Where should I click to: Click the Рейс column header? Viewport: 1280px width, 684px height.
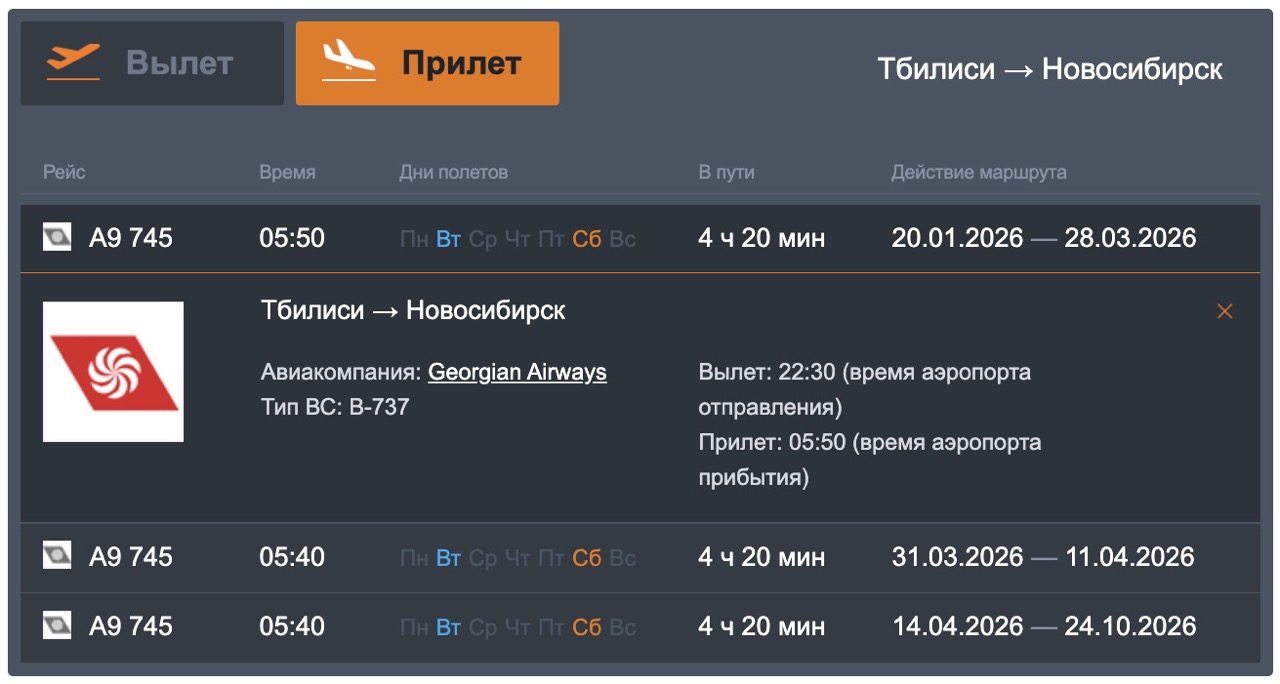tap(63, 172)
